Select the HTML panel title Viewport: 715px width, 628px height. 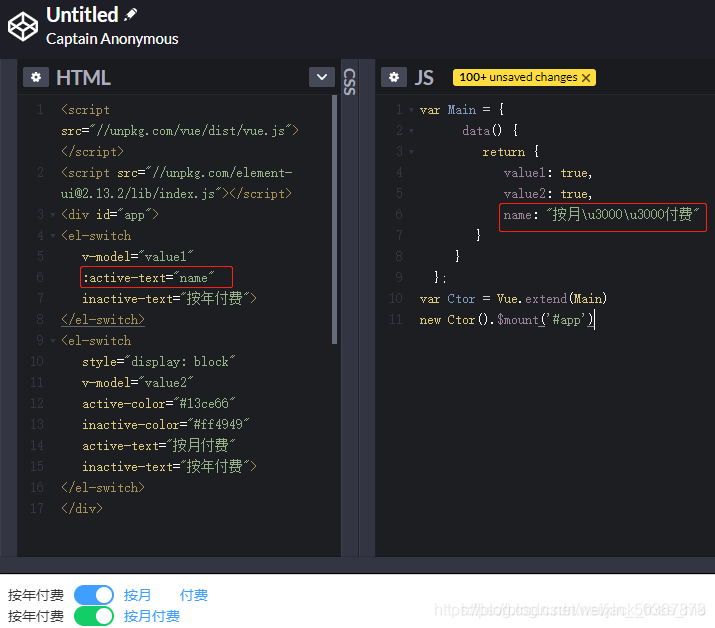point(83,78)
